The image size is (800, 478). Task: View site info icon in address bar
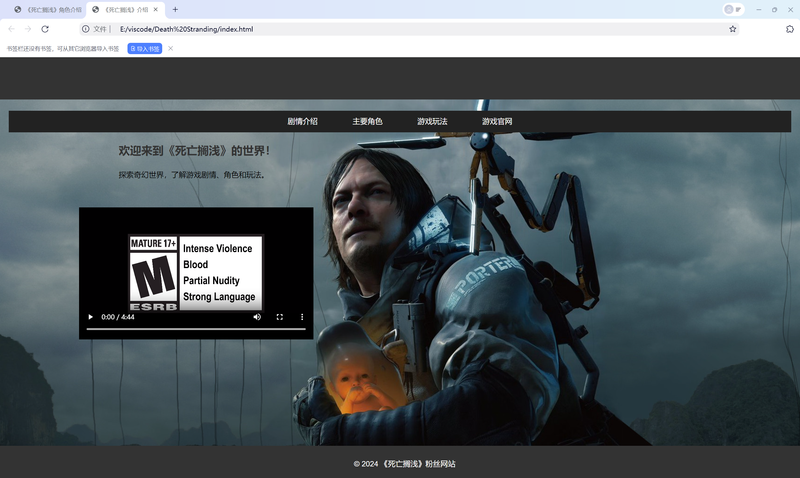click(x=86, y=29)
